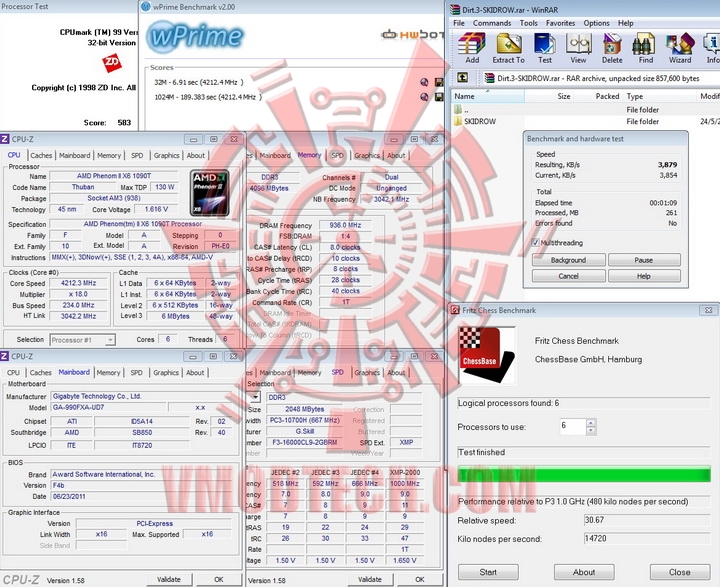Open the Wizard icon in WinRAR toolbar
720x587 pixels.
pos(680,48)
